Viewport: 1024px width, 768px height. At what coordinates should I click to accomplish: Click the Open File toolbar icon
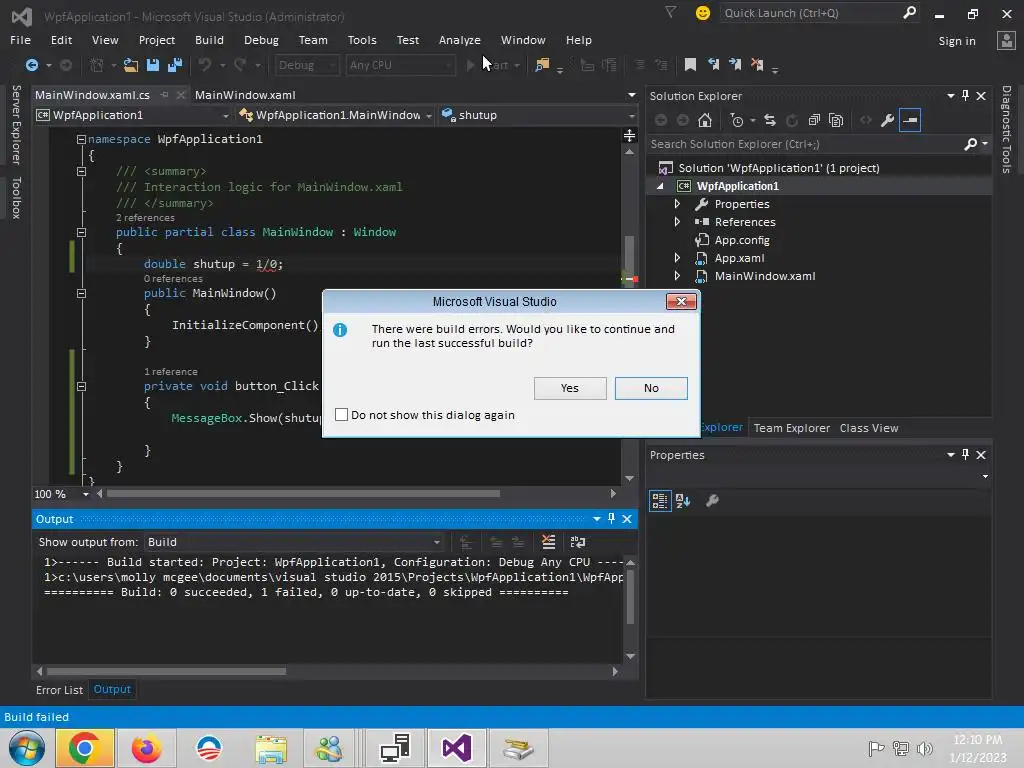[x=131, y=65]
